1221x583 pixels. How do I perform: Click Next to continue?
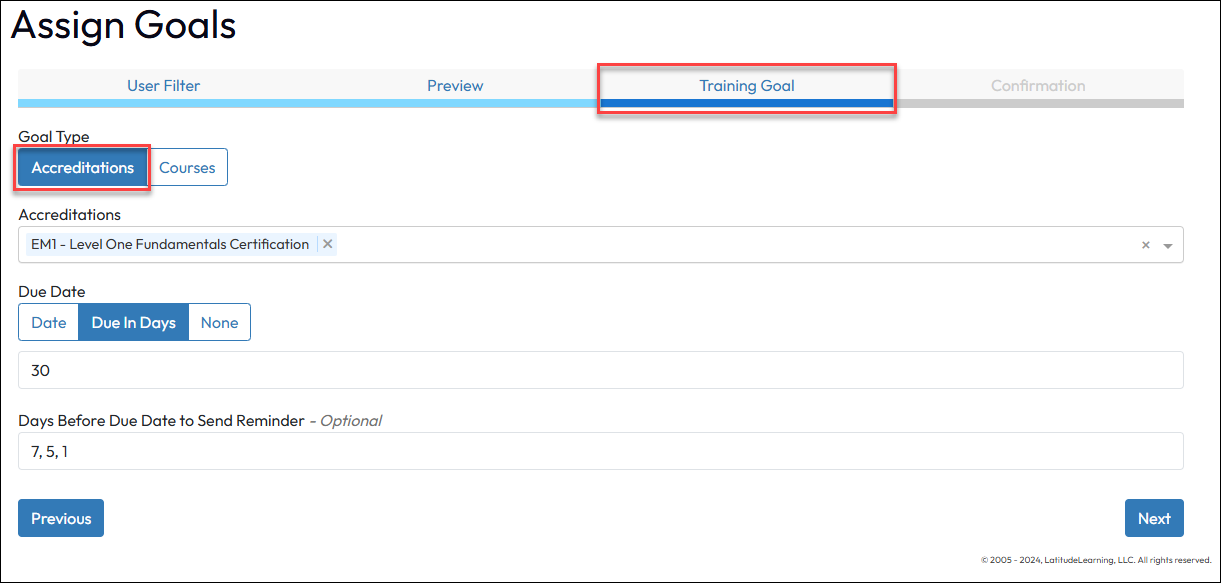[x=1153, y=518]
